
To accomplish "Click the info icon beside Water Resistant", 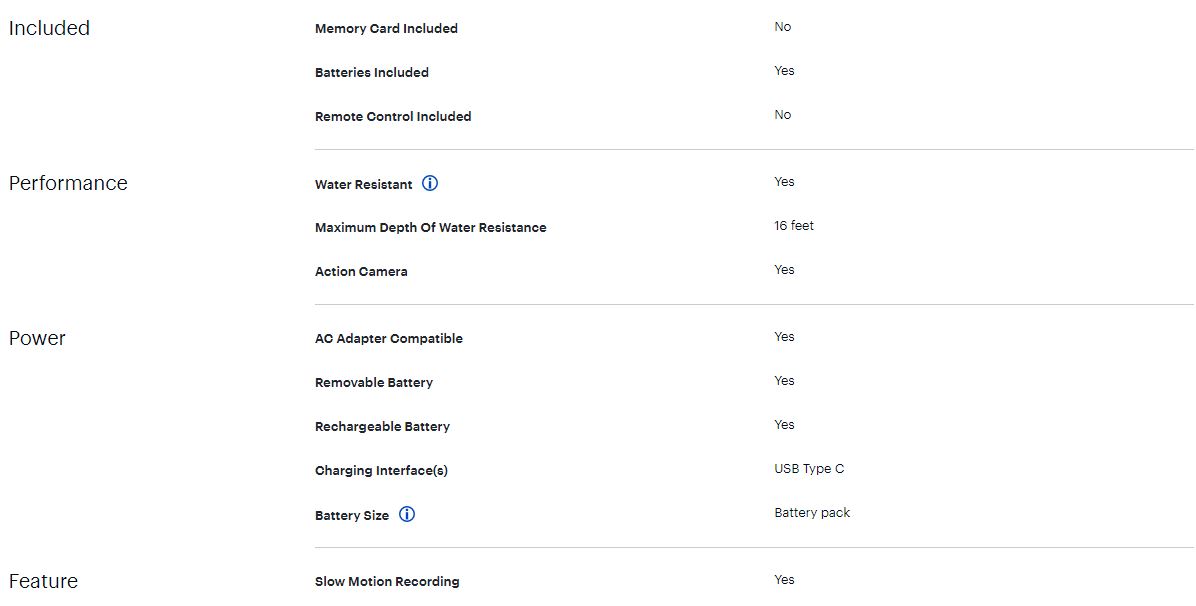I will coord(430,183).
